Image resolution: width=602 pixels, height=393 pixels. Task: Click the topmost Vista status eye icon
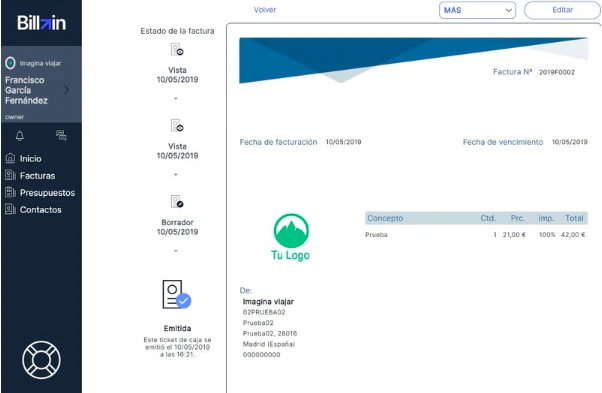click(177, 50)
